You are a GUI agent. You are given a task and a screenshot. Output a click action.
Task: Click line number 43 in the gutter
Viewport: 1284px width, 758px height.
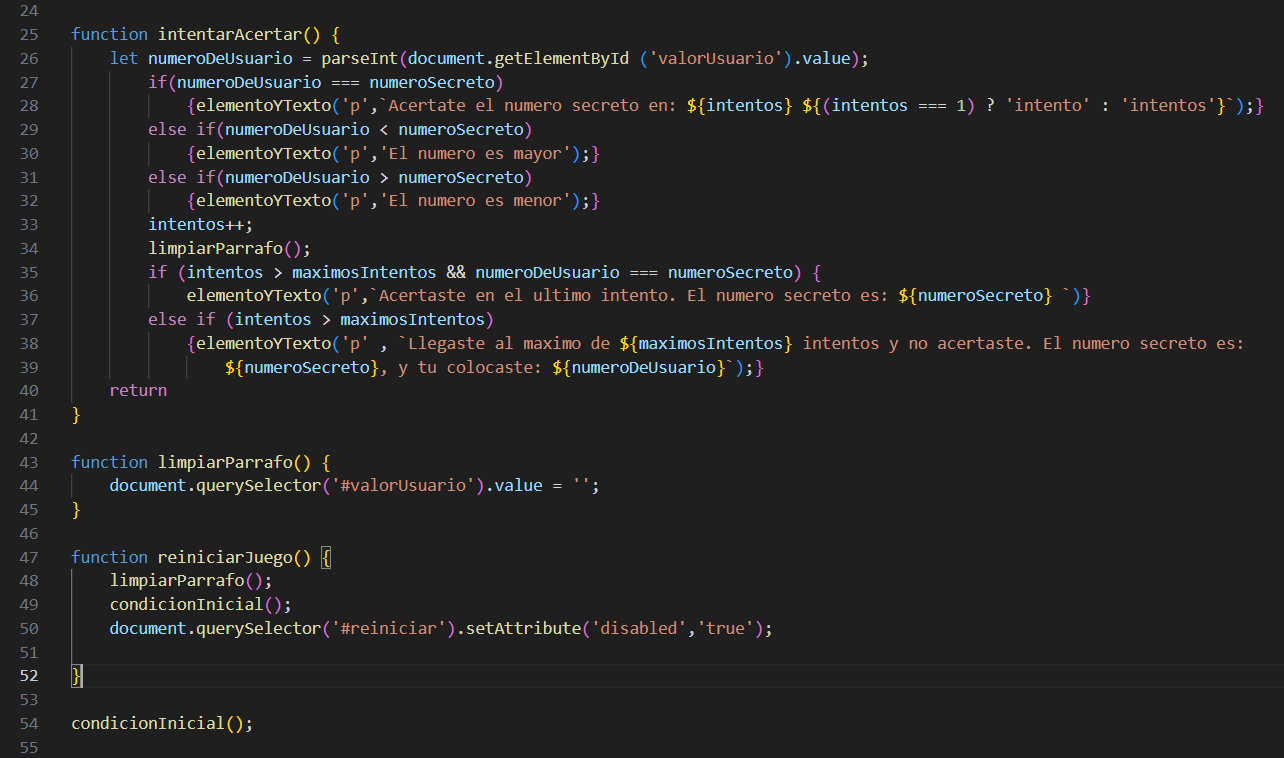coord(28,462)
